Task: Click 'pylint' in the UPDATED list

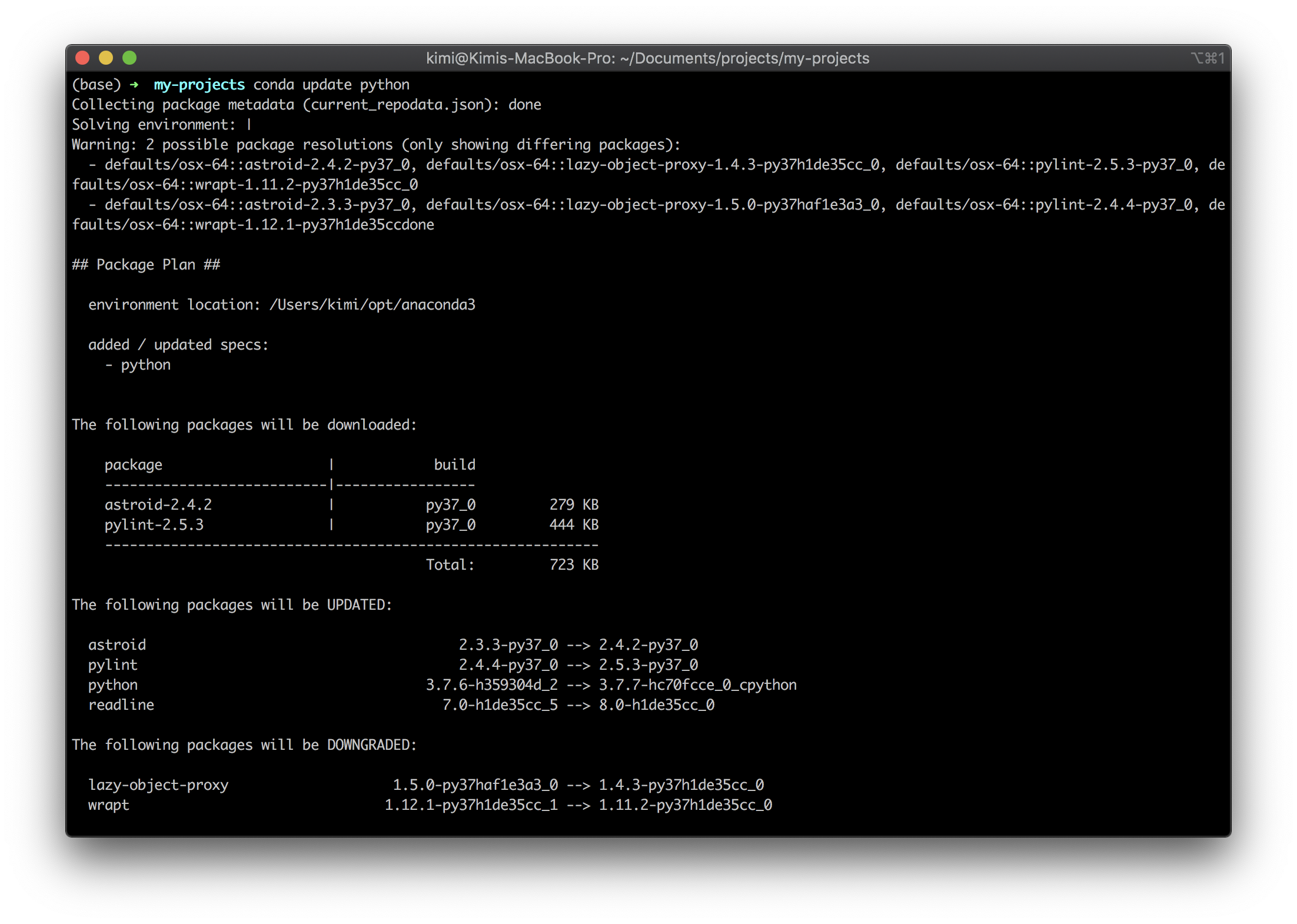Action: (x=113, y=666)
